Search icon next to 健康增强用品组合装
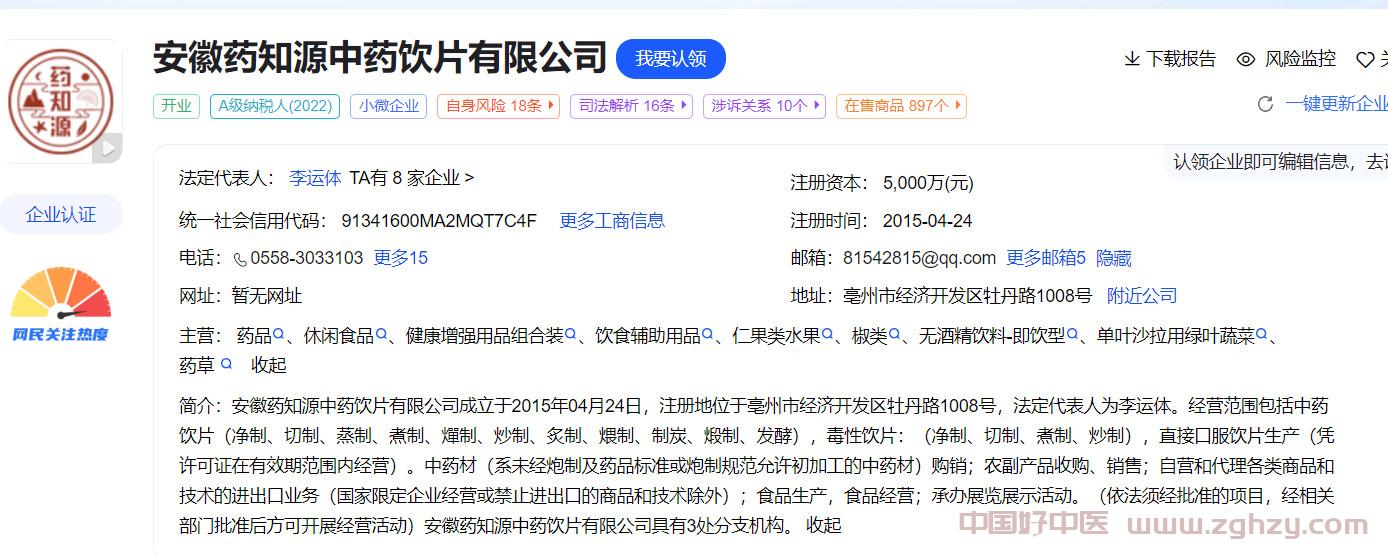The image size is (1388, 554). (570, 335)
